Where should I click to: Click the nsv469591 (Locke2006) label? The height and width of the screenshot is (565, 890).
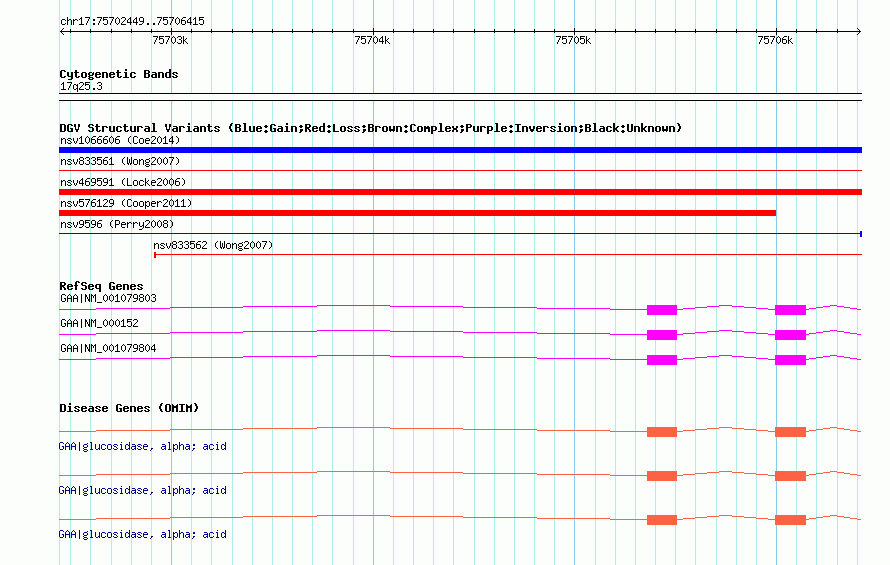tap(123, 182)
